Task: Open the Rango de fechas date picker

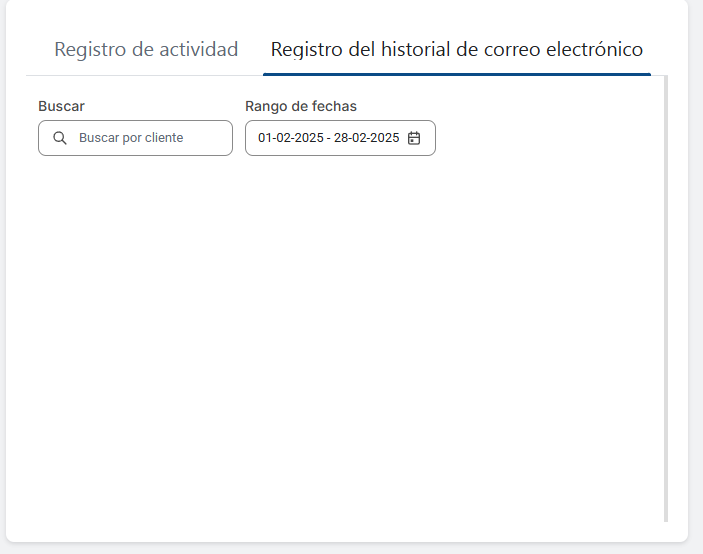Action: (x=340, y=138)
